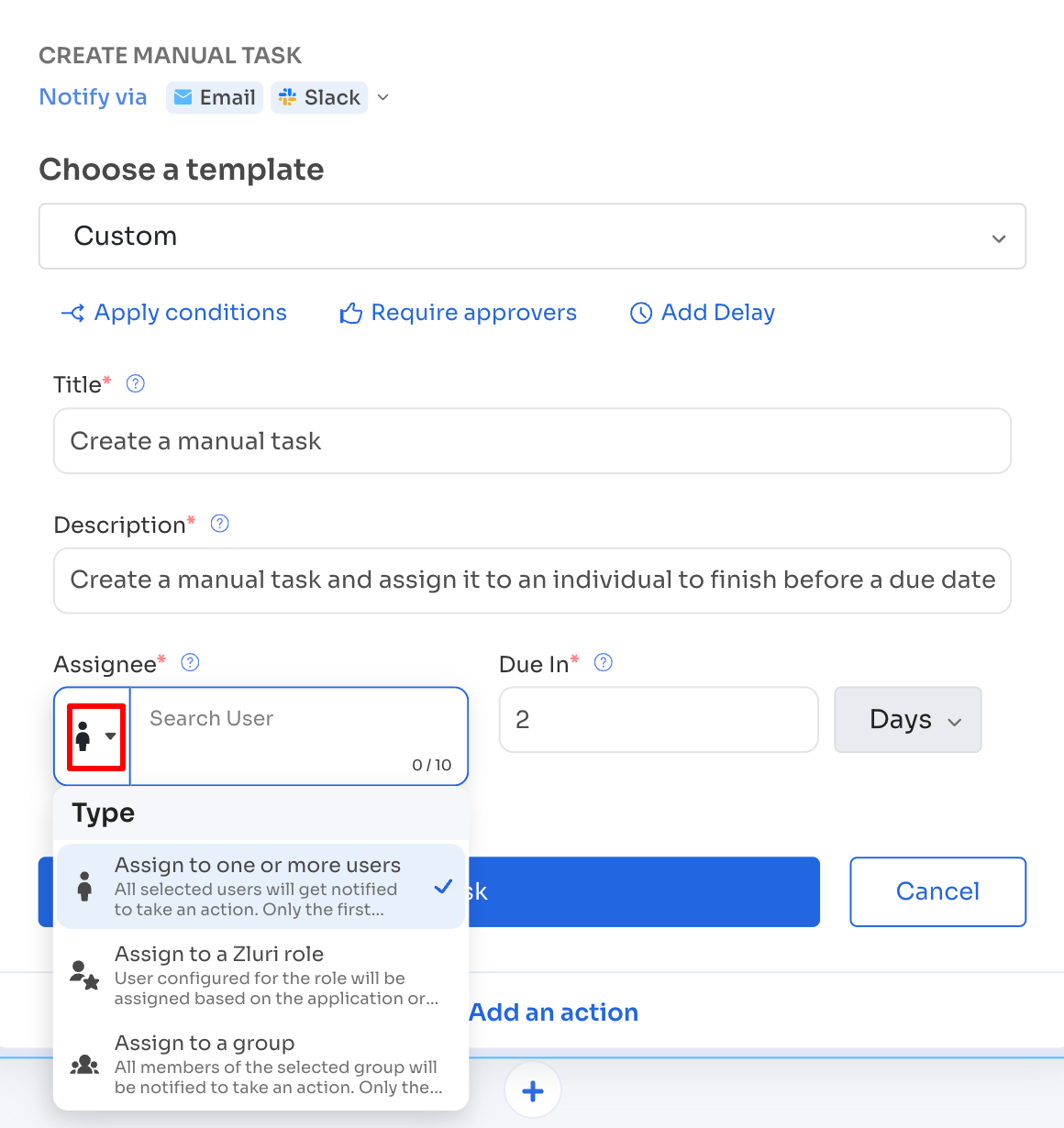Open the Description help tooltip icon
The height and width of the screenshot is (1128, 1064).
(219, 524)
